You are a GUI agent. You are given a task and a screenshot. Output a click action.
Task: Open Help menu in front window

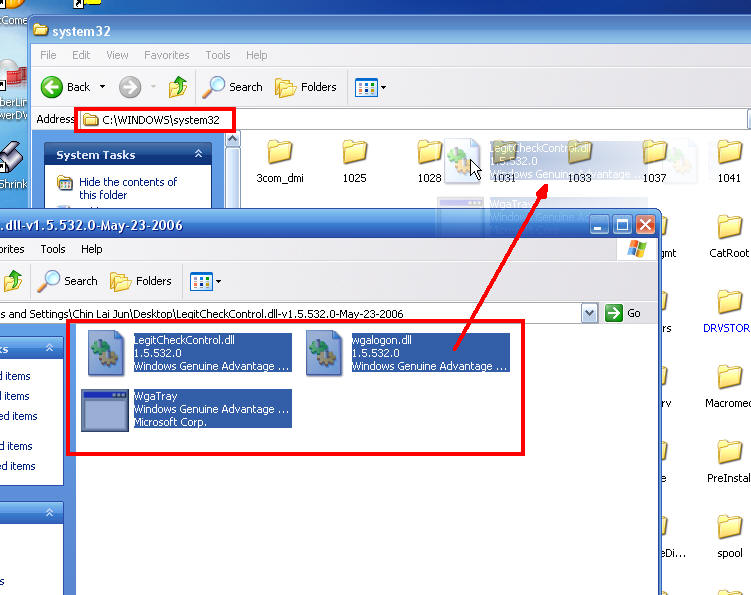pos(91,249)
